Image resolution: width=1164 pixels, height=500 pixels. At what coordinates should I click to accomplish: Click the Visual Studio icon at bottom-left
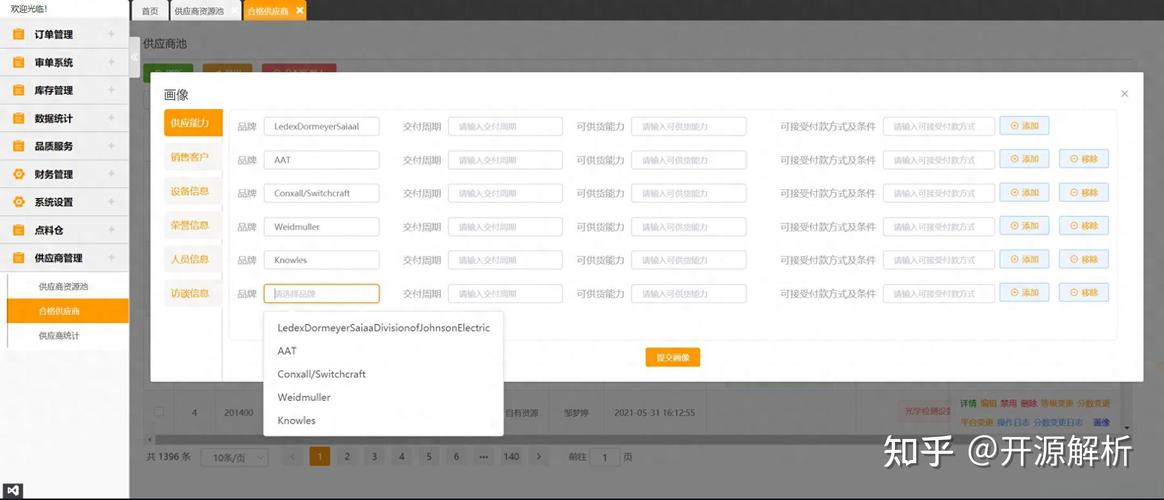tap(13, 490)
